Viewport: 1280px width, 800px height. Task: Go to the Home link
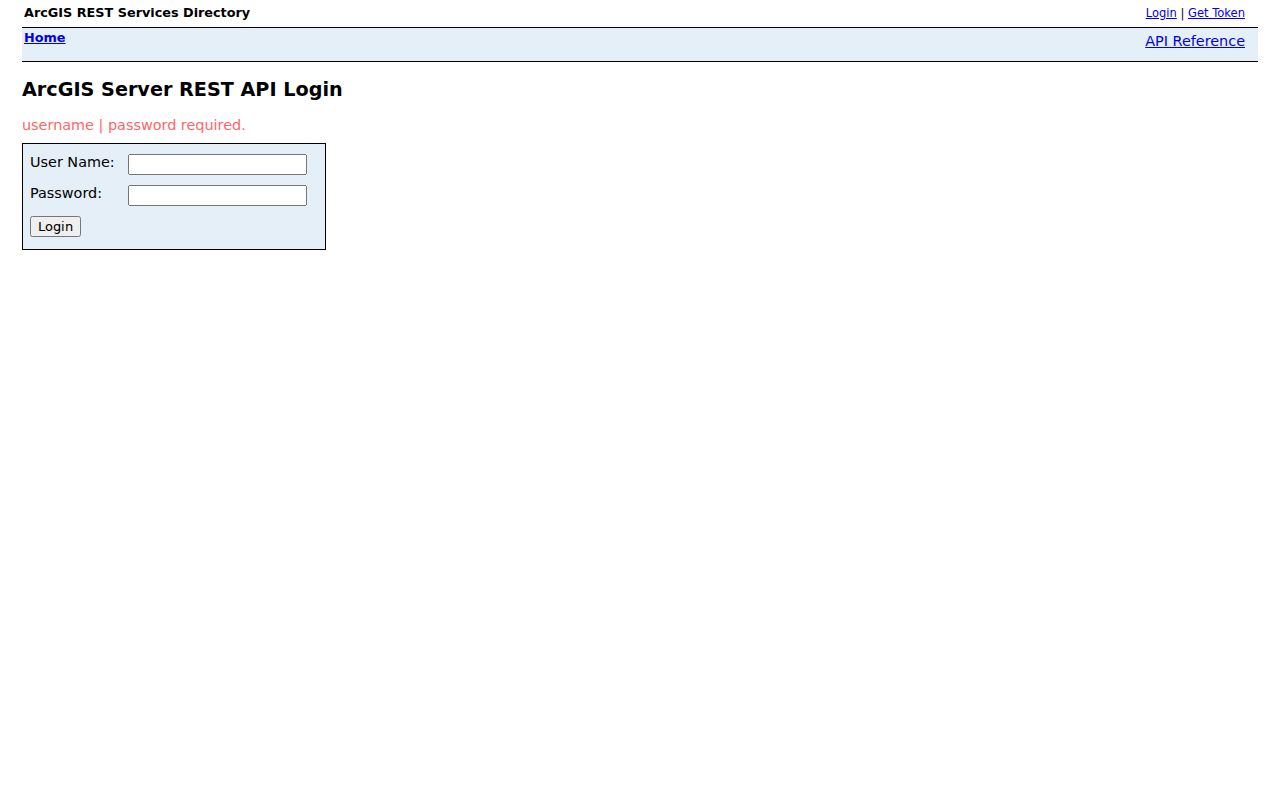(x=45, y=38)
